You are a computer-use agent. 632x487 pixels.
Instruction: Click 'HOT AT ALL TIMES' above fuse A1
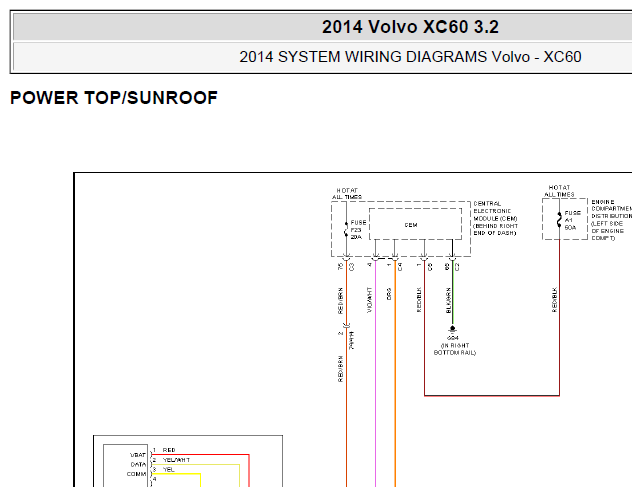coord(559,191)
